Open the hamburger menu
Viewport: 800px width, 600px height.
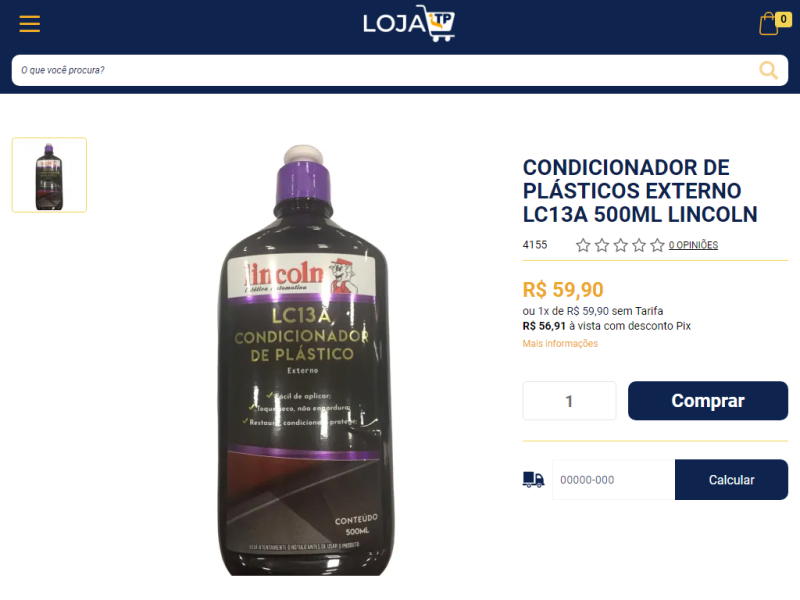[30, 23]
